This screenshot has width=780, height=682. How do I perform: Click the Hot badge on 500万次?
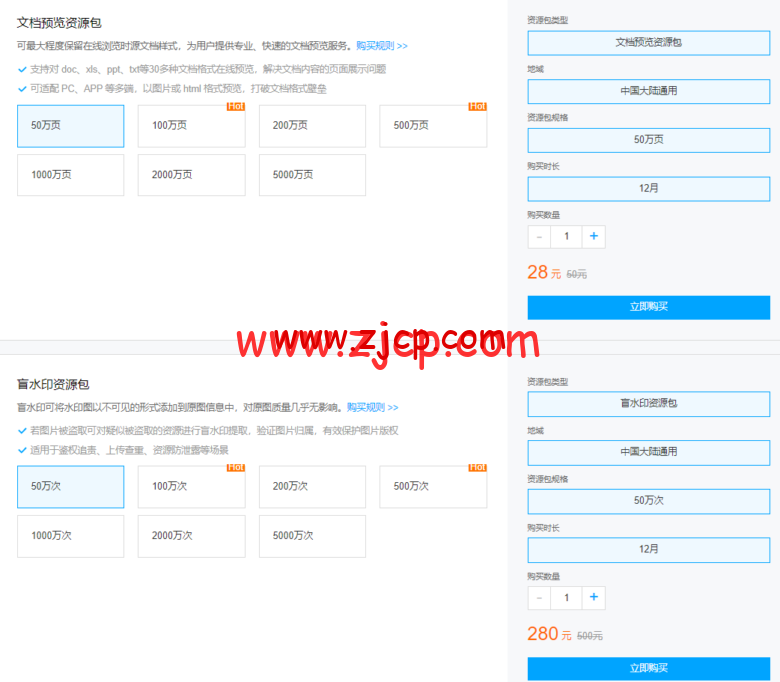coord(478,468)
